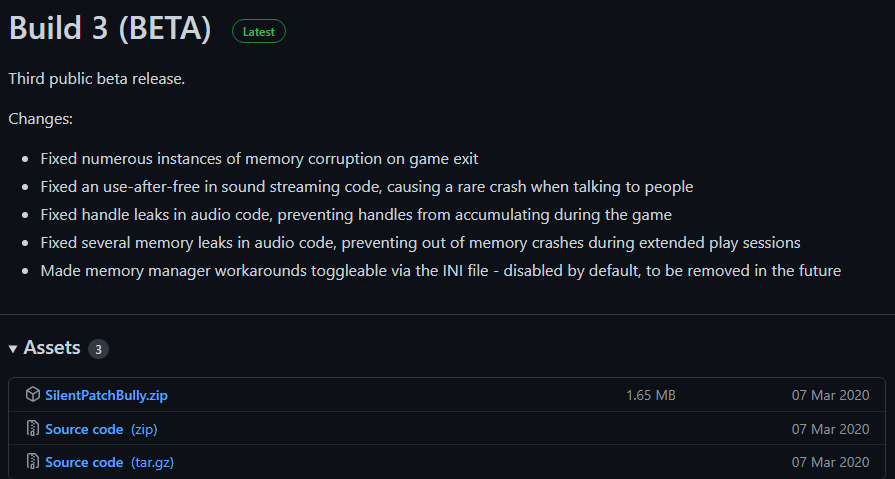Click the Assets count badge showing 3
The image size is (895, 479).
[98, 349]
